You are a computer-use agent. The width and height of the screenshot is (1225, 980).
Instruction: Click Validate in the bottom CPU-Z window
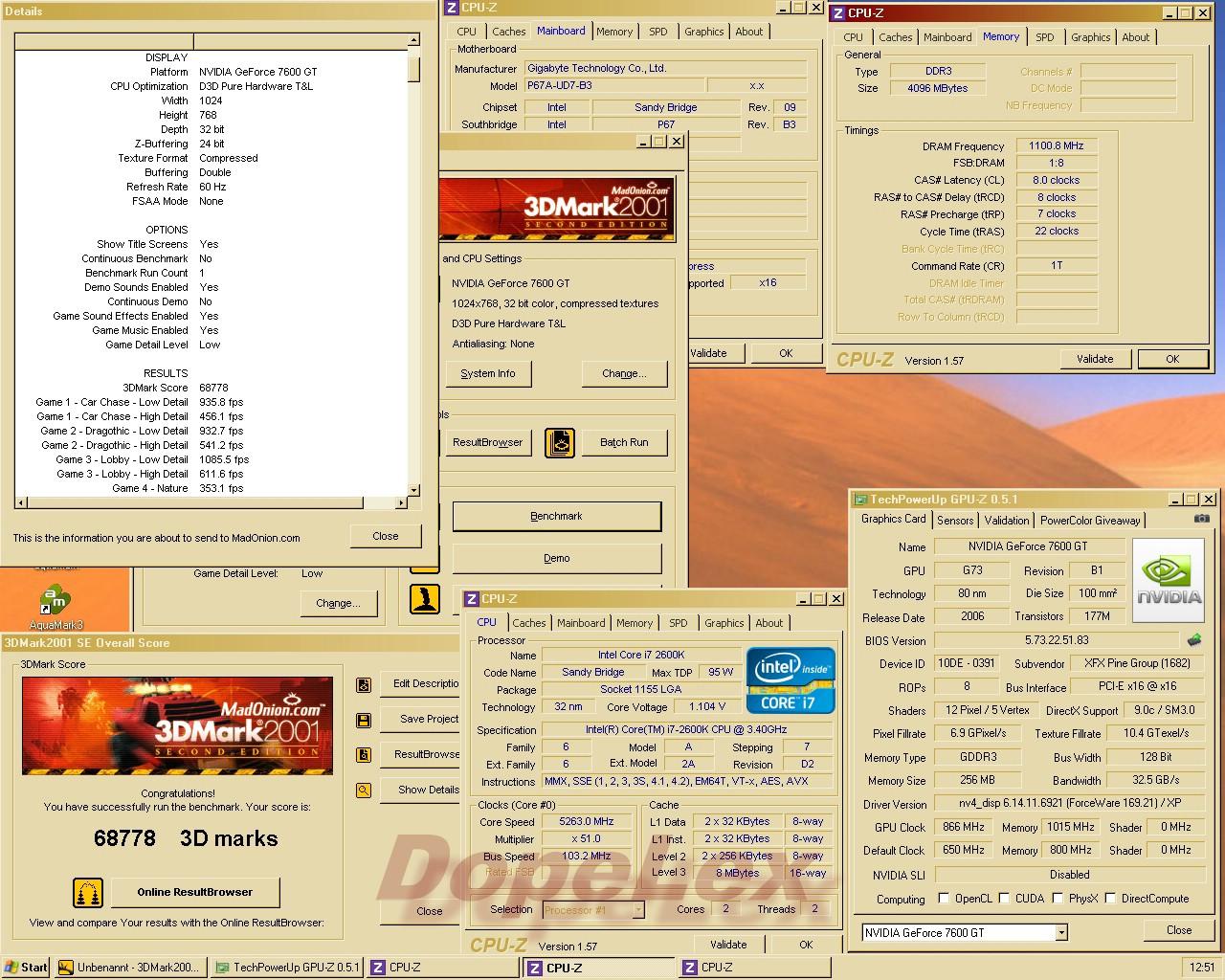tap(728, 945)
